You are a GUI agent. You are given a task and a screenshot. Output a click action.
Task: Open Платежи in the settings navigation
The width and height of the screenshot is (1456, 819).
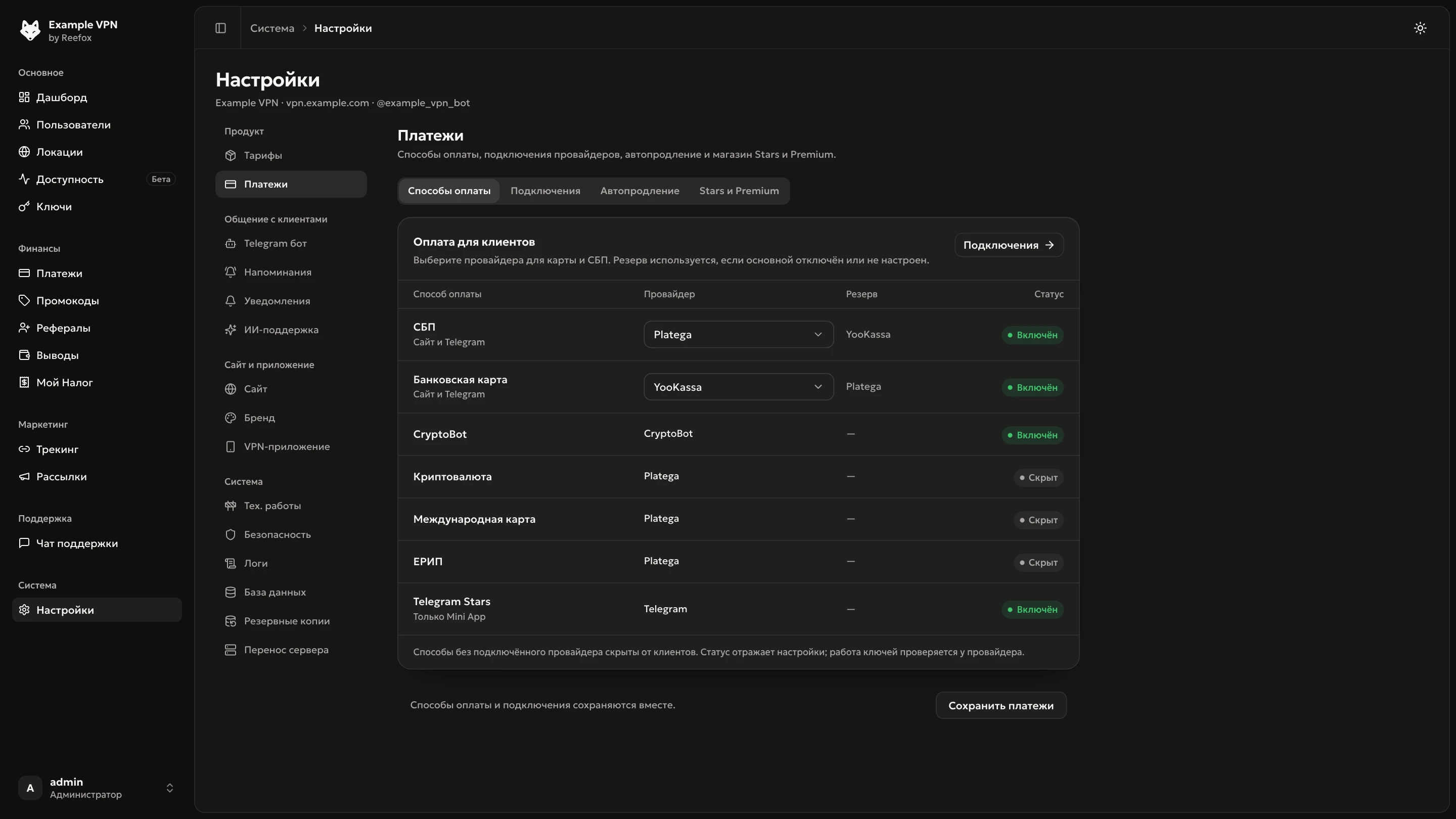coord(291,184)
